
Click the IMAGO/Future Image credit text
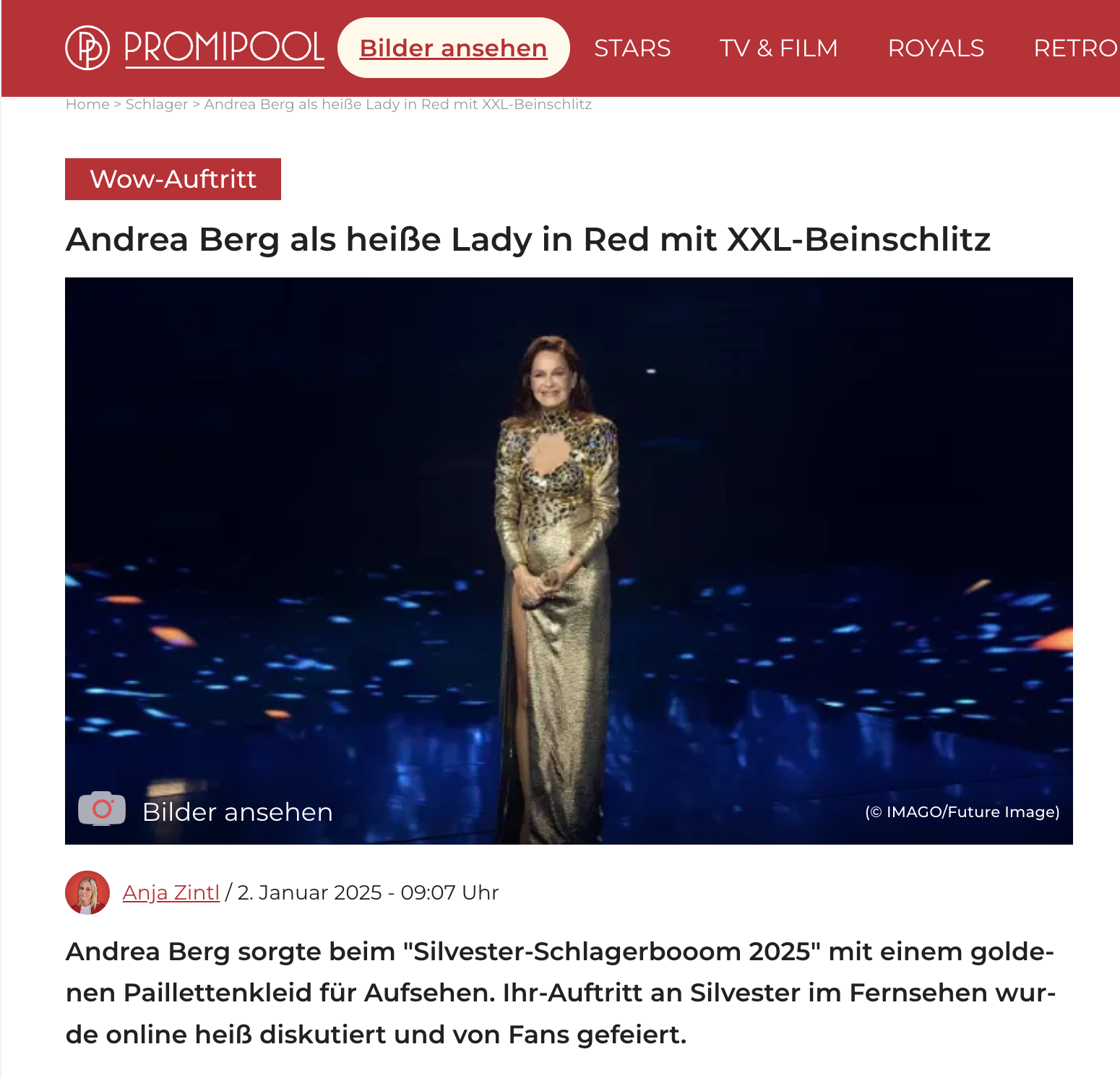click(962, 812)
